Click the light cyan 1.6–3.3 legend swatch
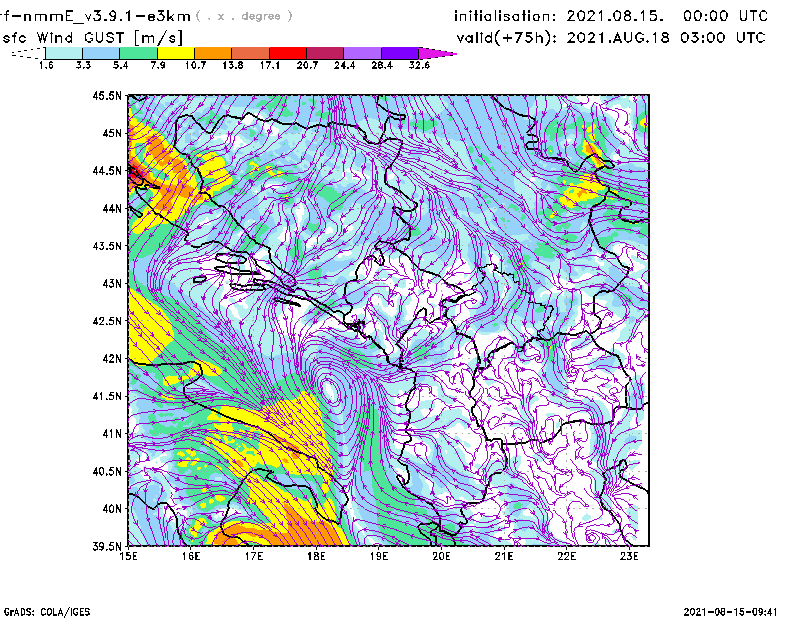Image resolution: width=800 pixels, height=618 pixels. pyautogui.click(x=64, y=53)
